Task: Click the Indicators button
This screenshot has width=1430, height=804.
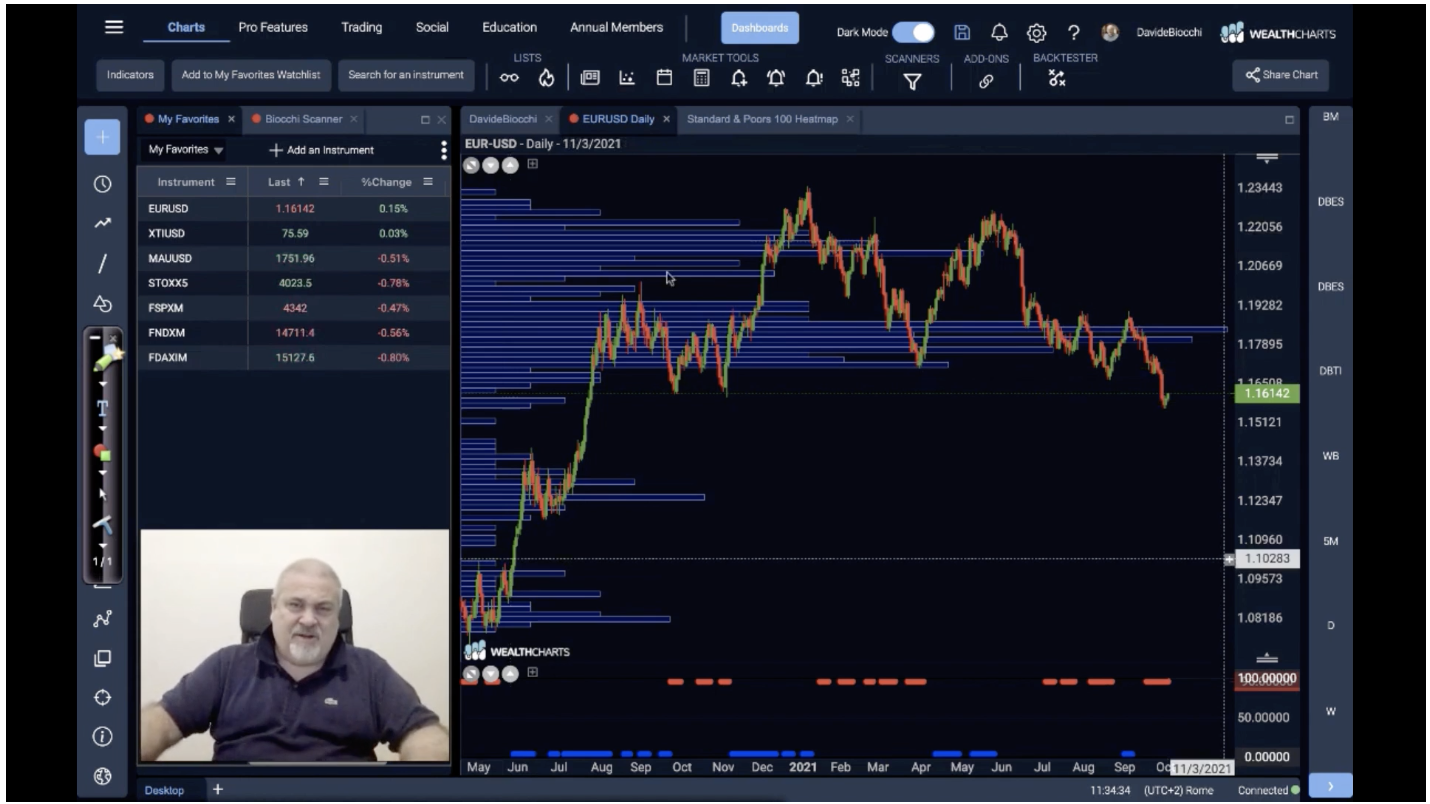Action: (130, 75)
